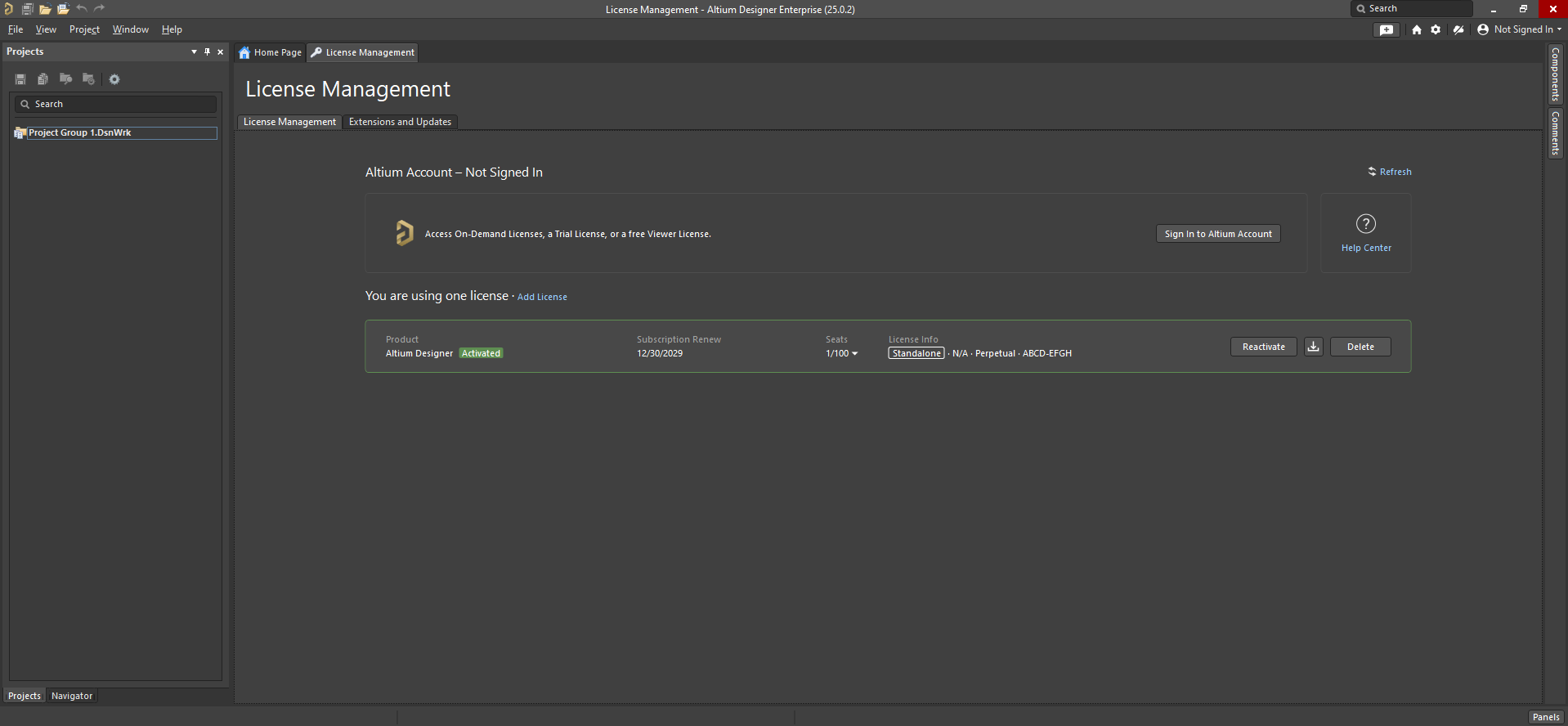Open the View menu
The image size is (1568, 726).
click(x=46, y=29)
